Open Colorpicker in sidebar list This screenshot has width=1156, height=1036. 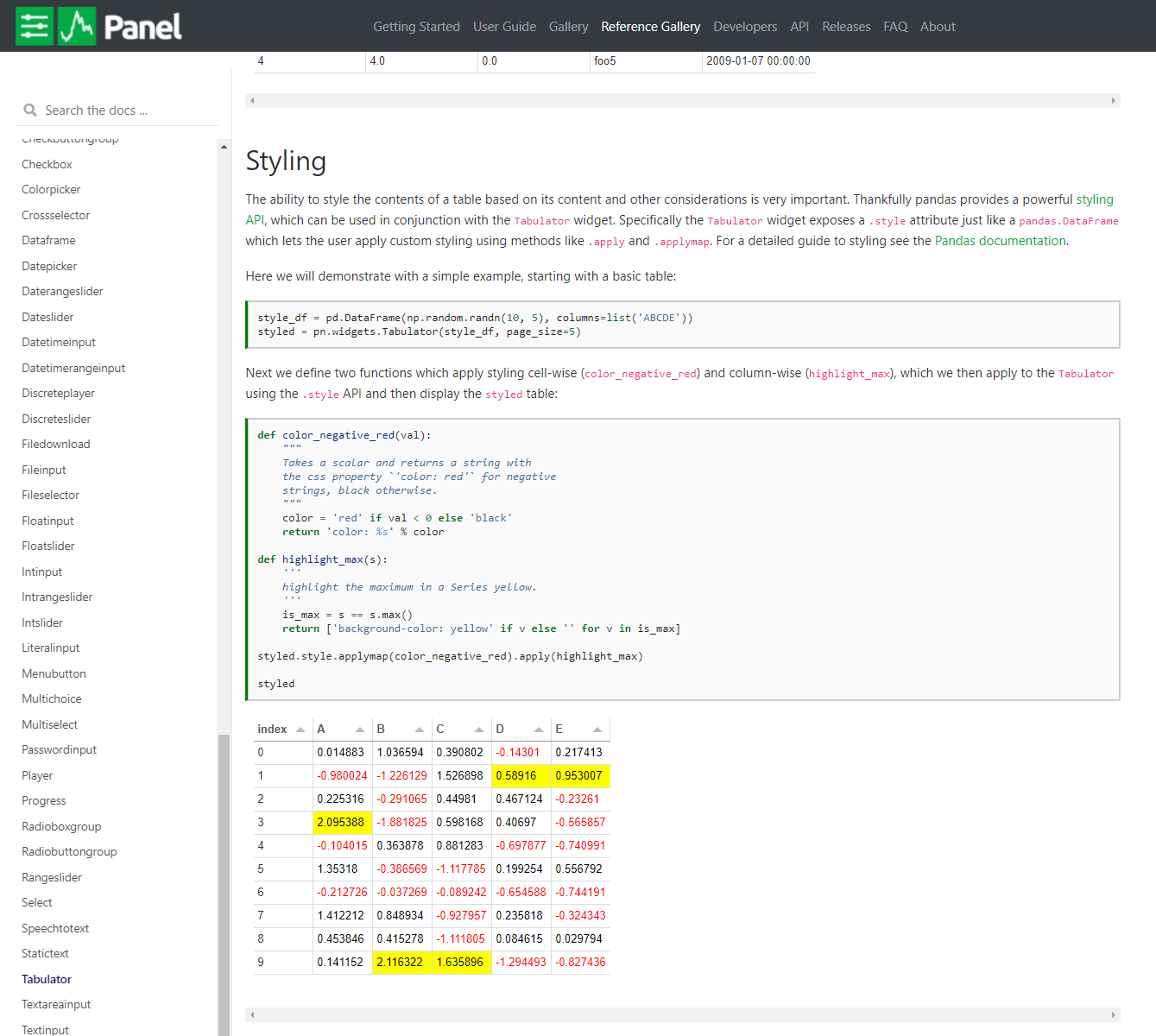pyautogui.click(x=51, y=189)
